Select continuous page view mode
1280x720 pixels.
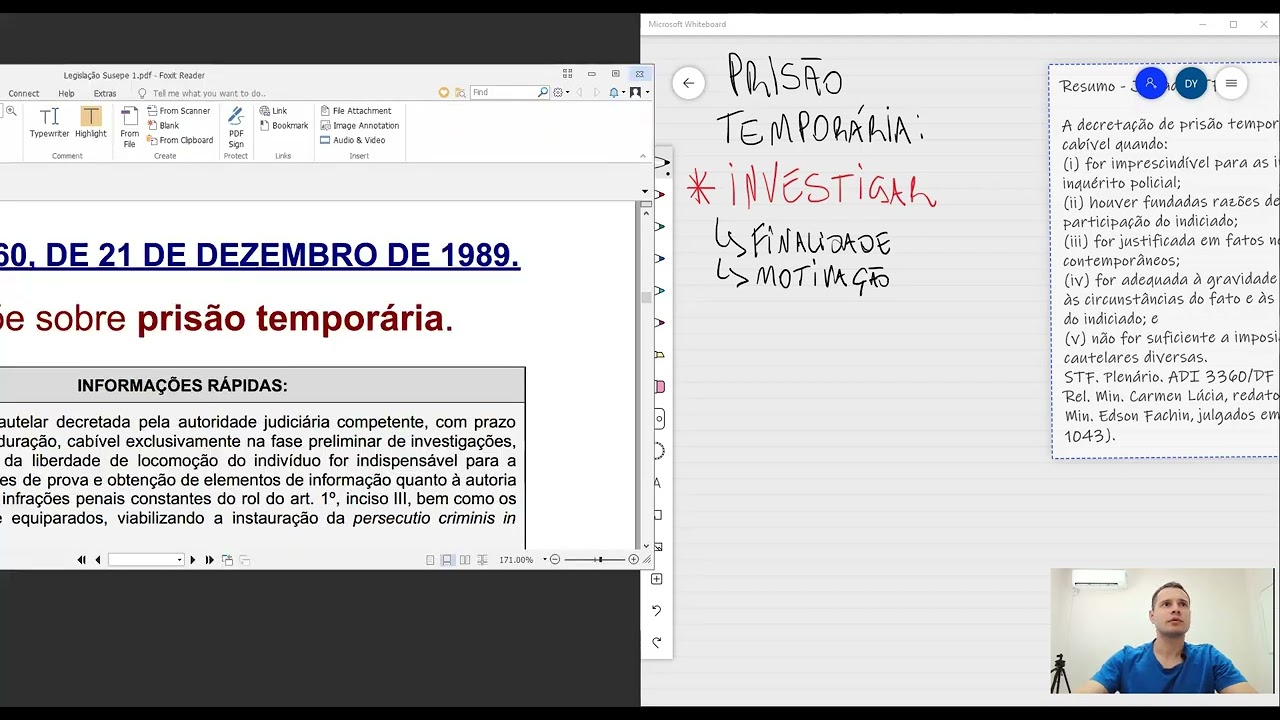pyautogui.click(x=447, y=560)
